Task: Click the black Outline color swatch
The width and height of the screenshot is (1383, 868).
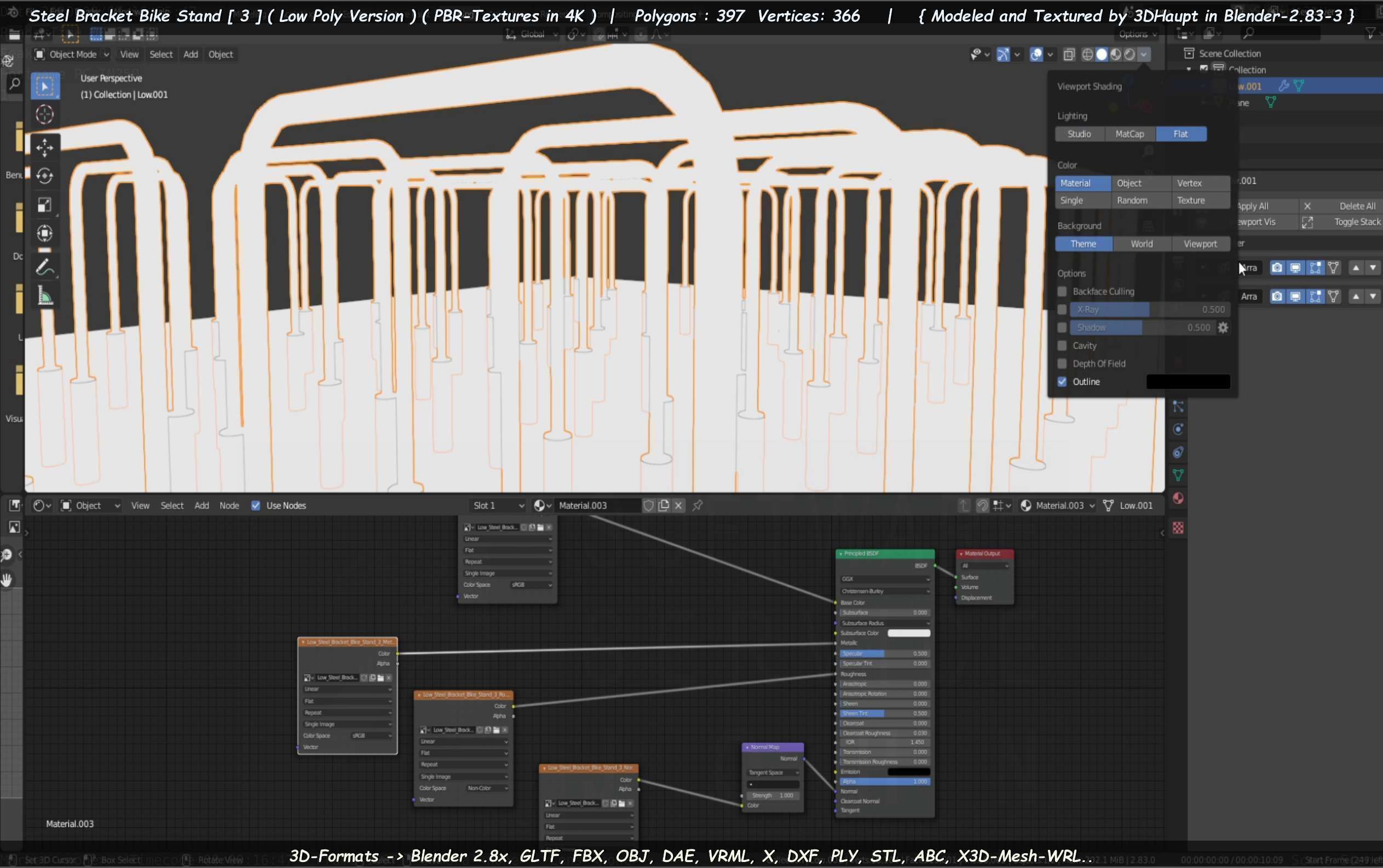Action: pos(1188,382)
